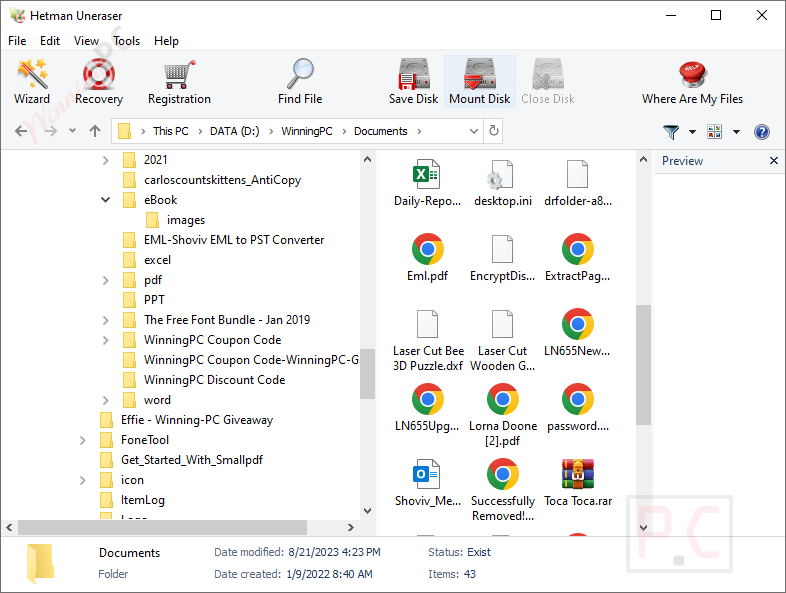Viewport: 786px width, 593px height.
Task: Click Where Are My Files button
Action: 692,81
